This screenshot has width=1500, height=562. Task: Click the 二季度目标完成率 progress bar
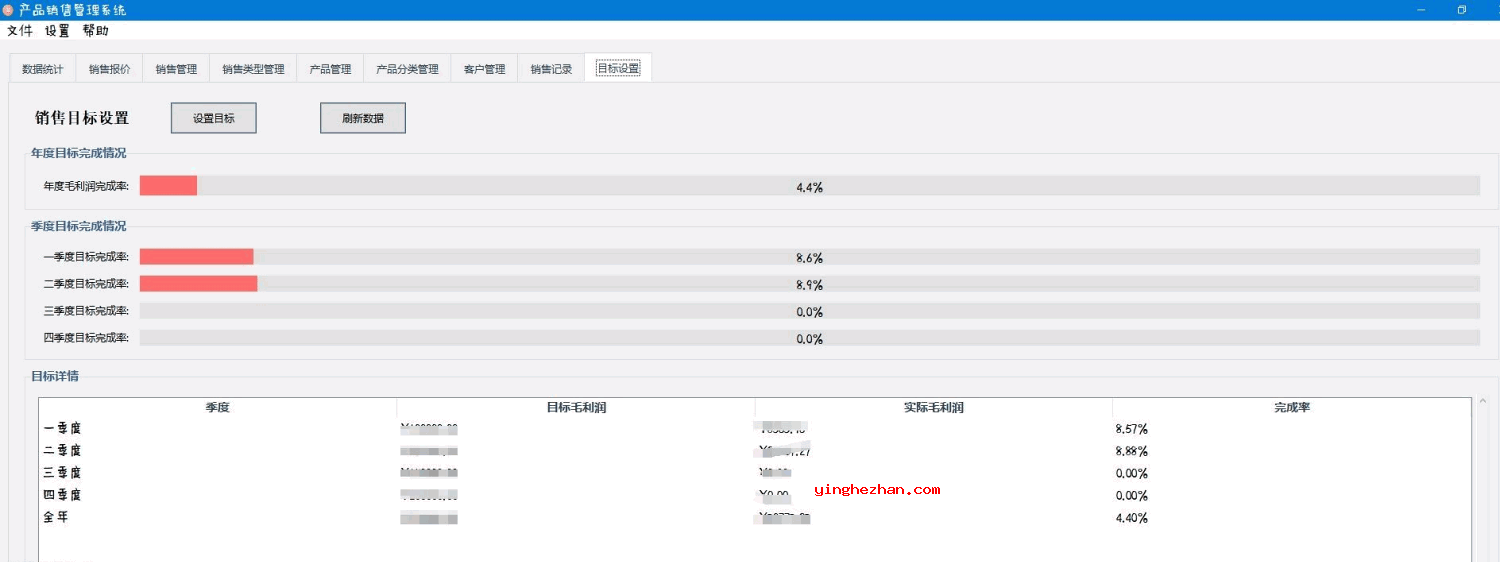click(809, 284)
